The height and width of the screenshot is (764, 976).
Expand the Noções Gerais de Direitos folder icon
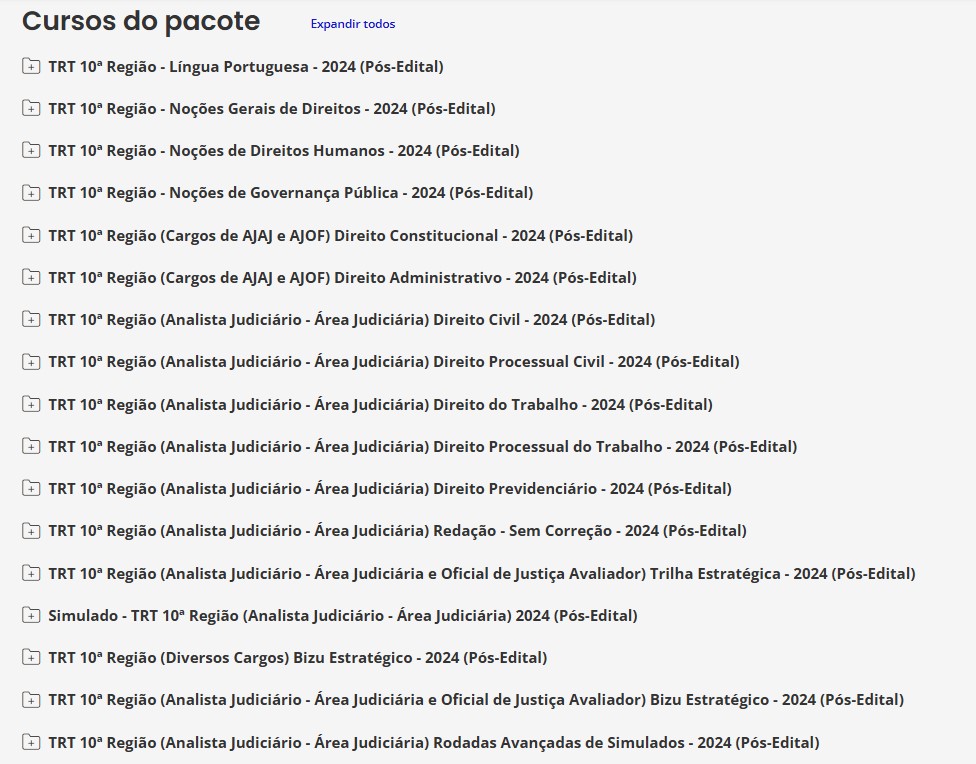[x=30, y=108]
